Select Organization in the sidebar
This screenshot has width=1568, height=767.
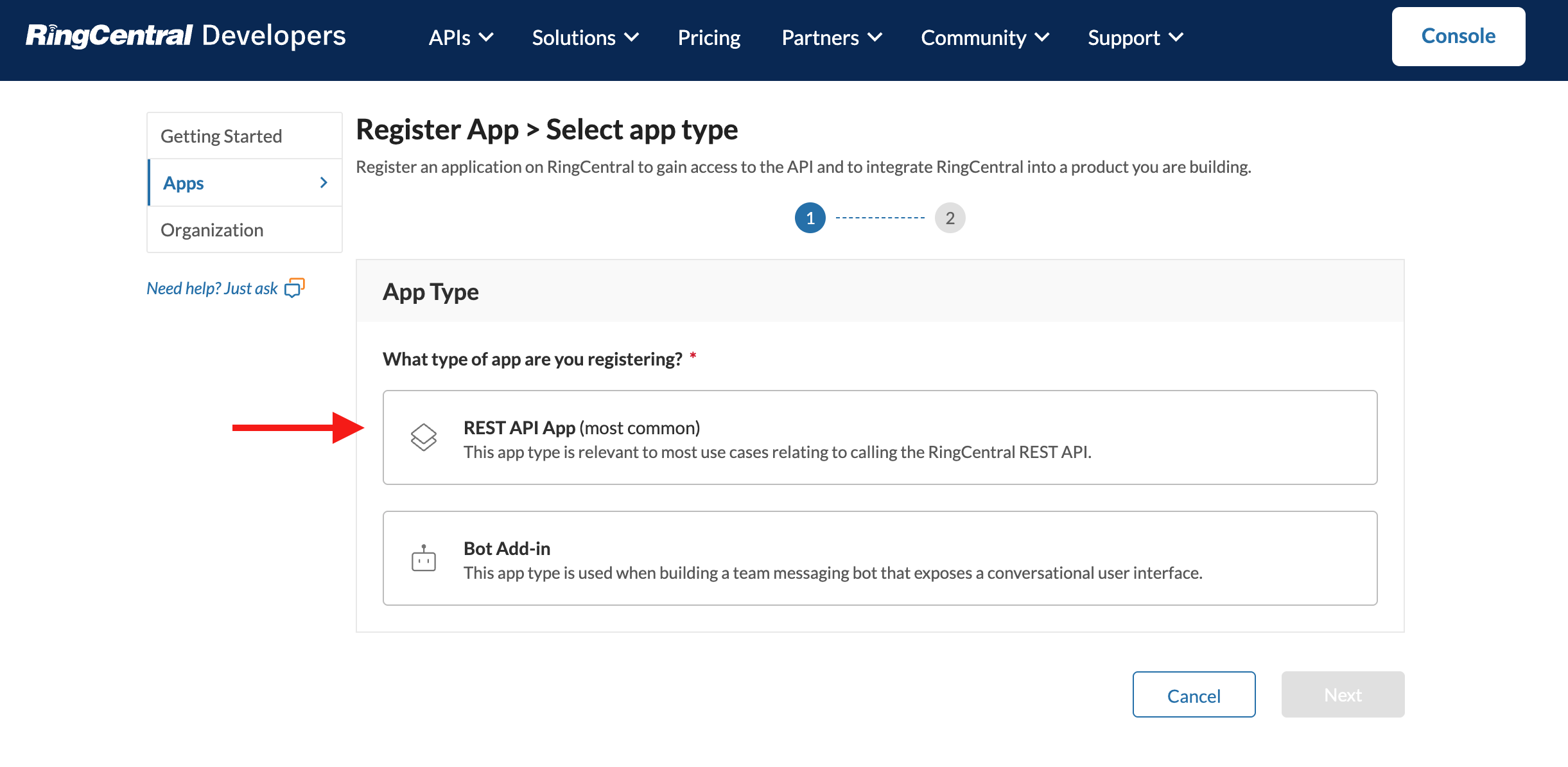coord(213,229)
